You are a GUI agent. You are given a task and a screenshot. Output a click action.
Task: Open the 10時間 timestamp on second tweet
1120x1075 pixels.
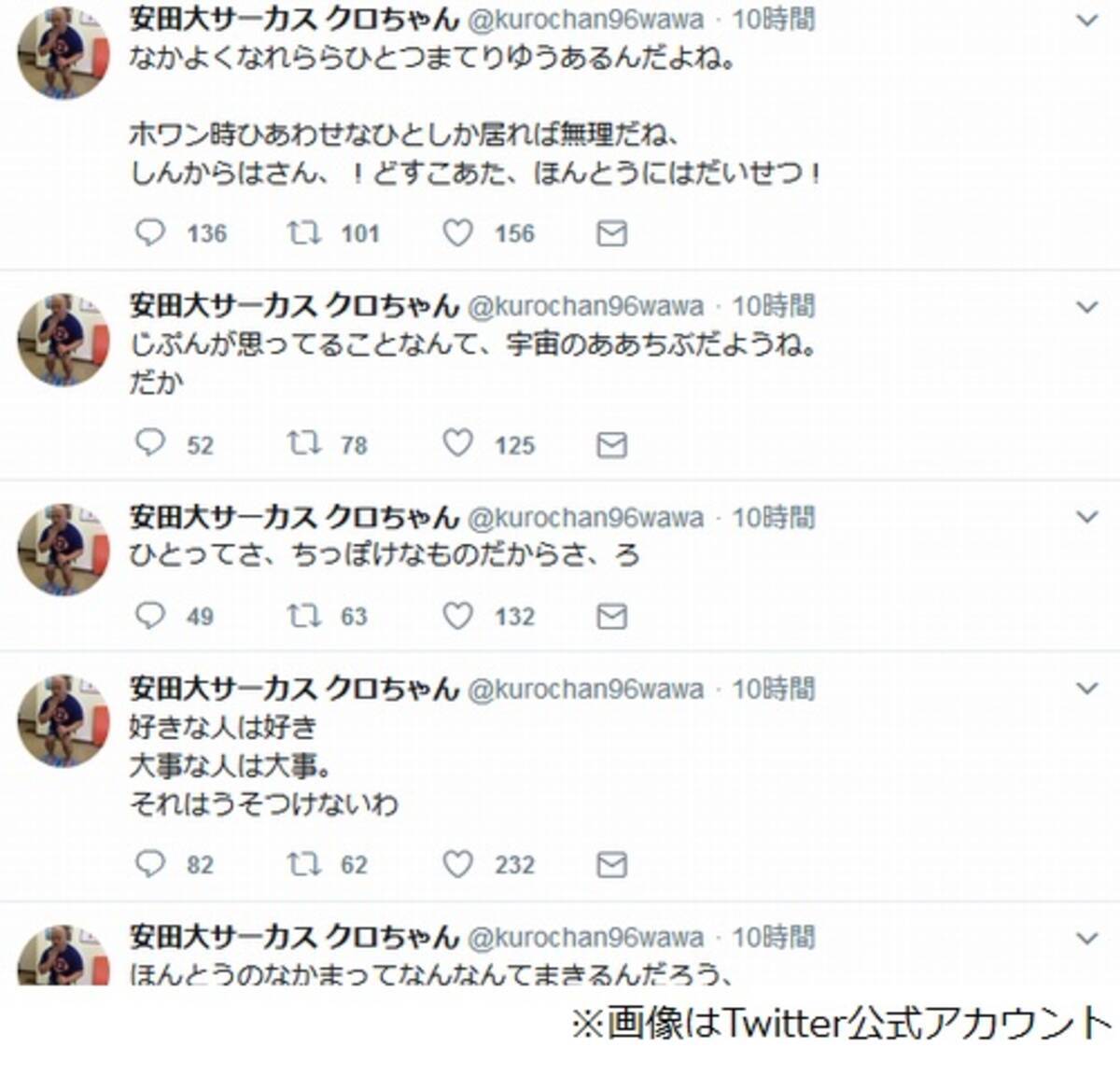[x=773, y=305]
